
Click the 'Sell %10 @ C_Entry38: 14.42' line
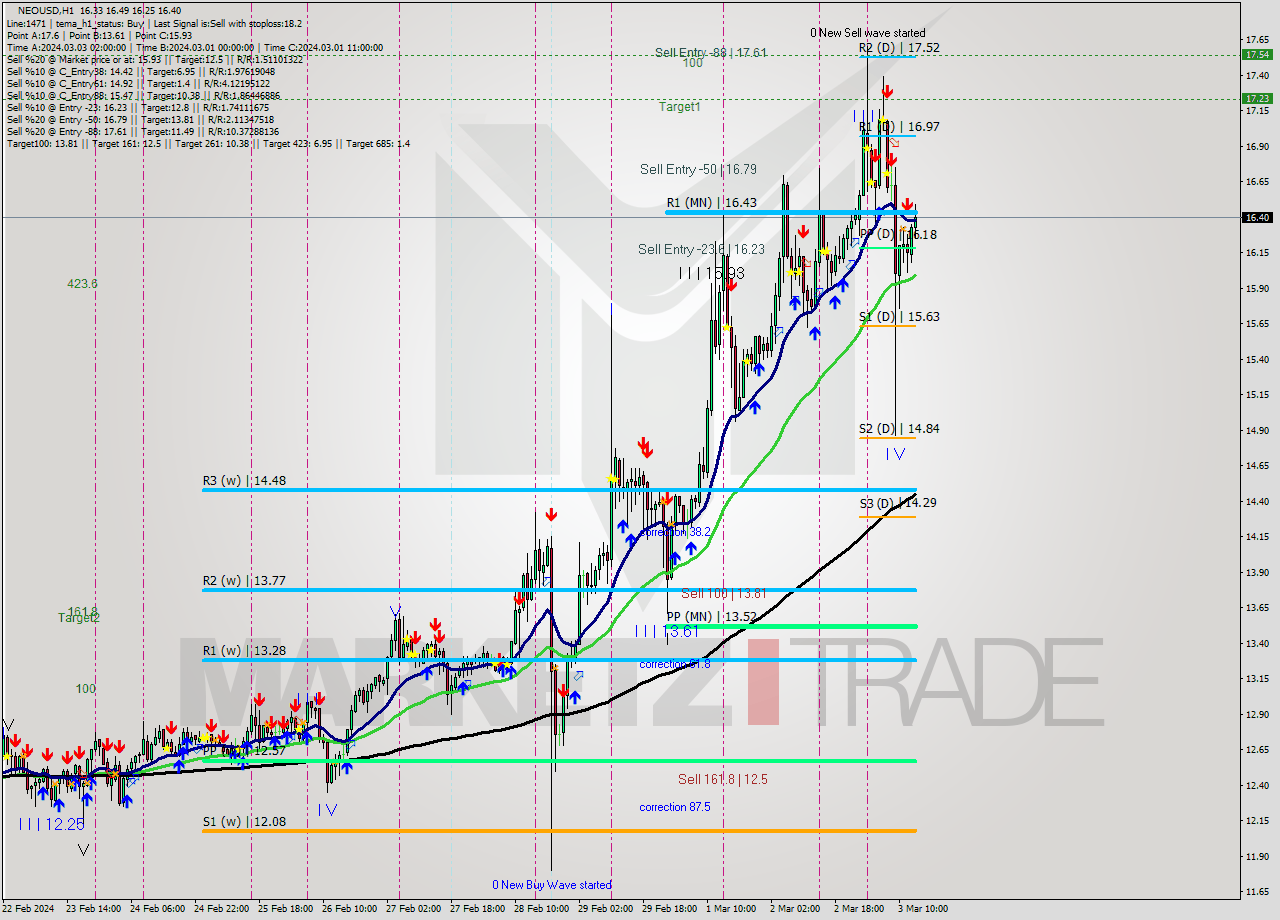coord(141,71)
